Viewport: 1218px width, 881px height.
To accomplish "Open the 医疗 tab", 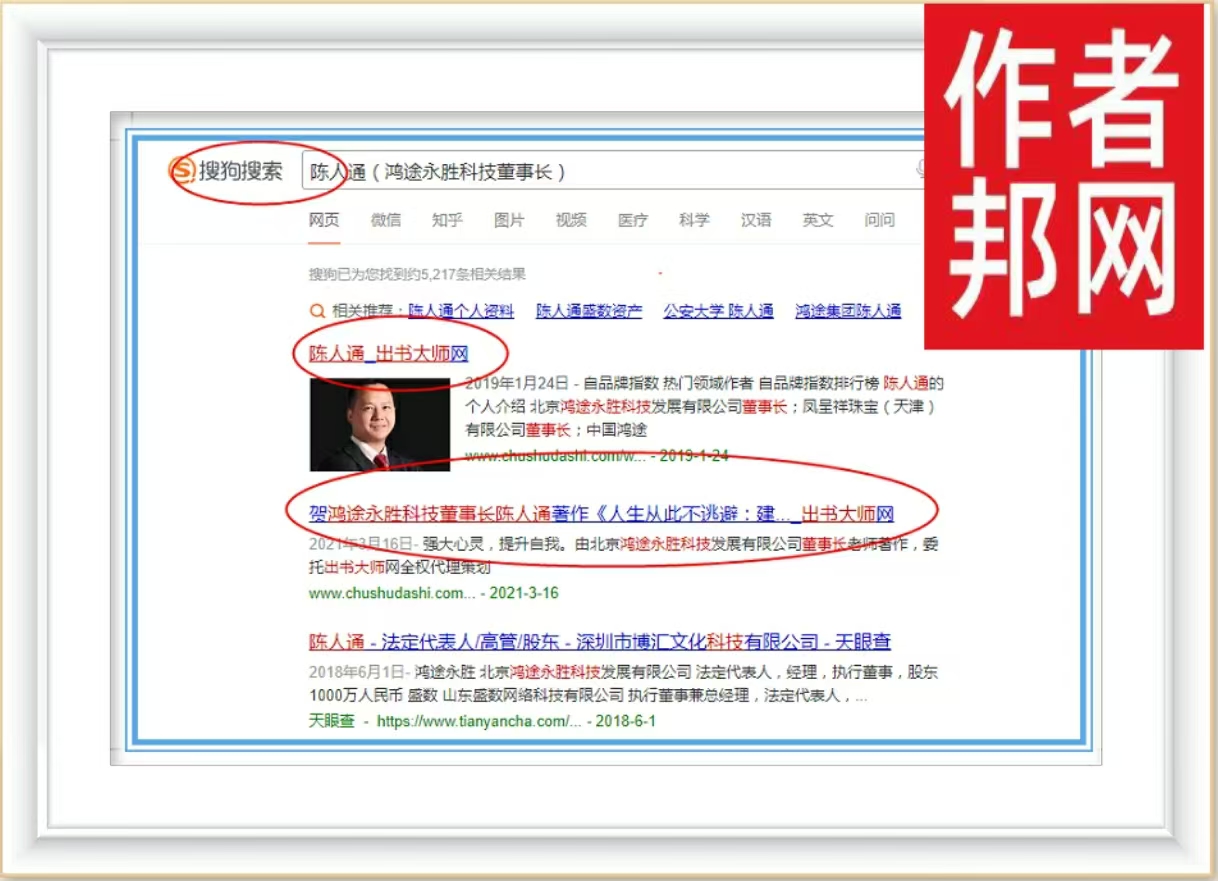I will pyautogui.click(x=633, y=220).
